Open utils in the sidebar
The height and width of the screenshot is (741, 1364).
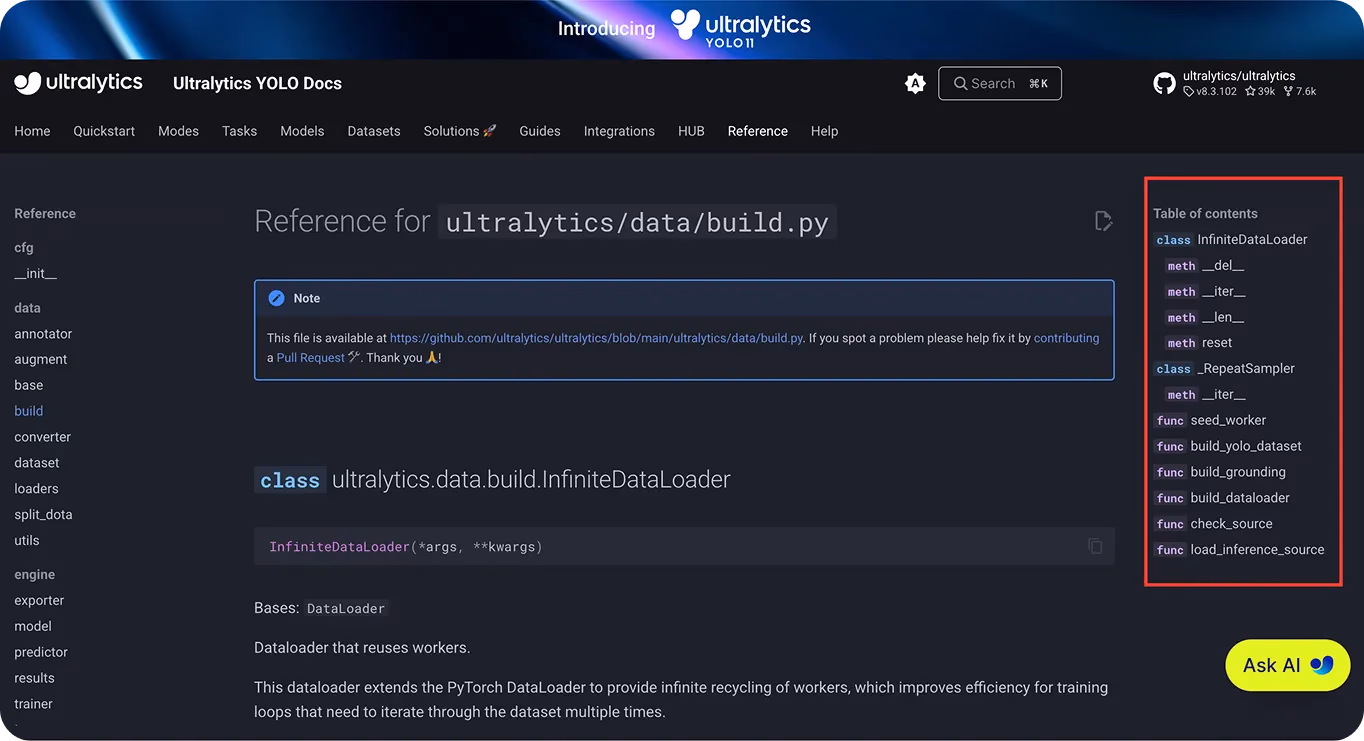click(x=27, y=541)
